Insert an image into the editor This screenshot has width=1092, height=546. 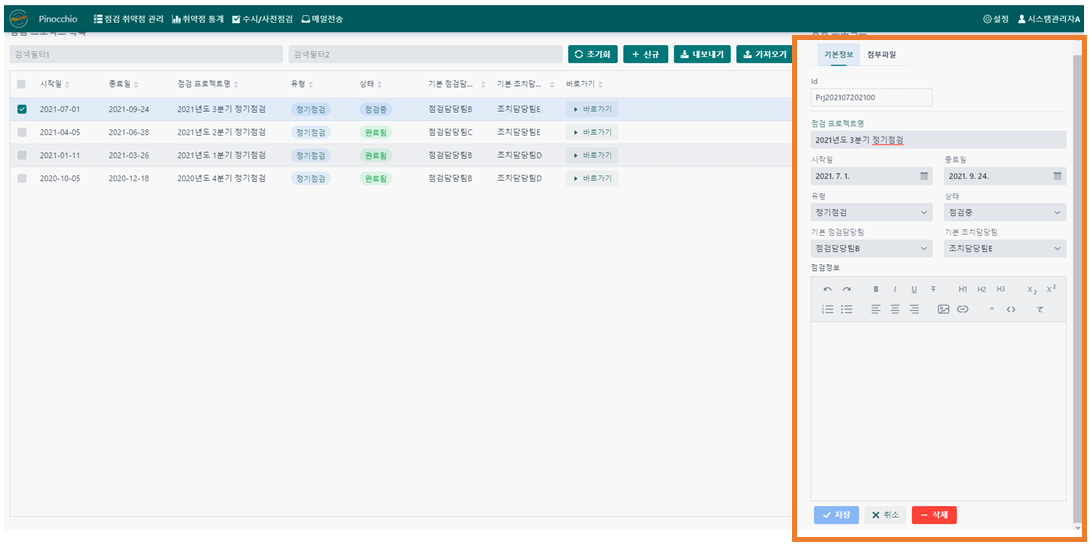tap(944, 309)
